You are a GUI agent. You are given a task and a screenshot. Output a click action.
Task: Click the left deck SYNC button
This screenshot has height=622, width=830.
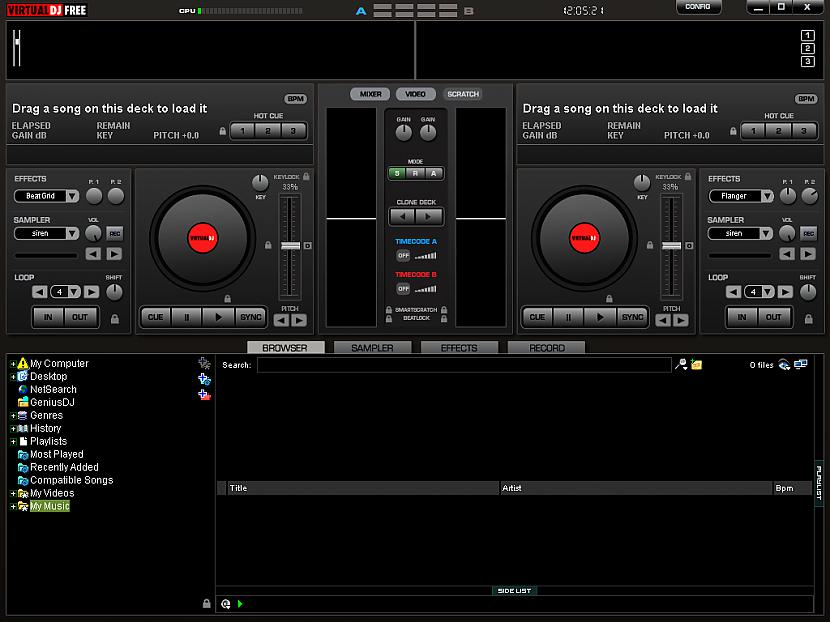pos(251,317)
